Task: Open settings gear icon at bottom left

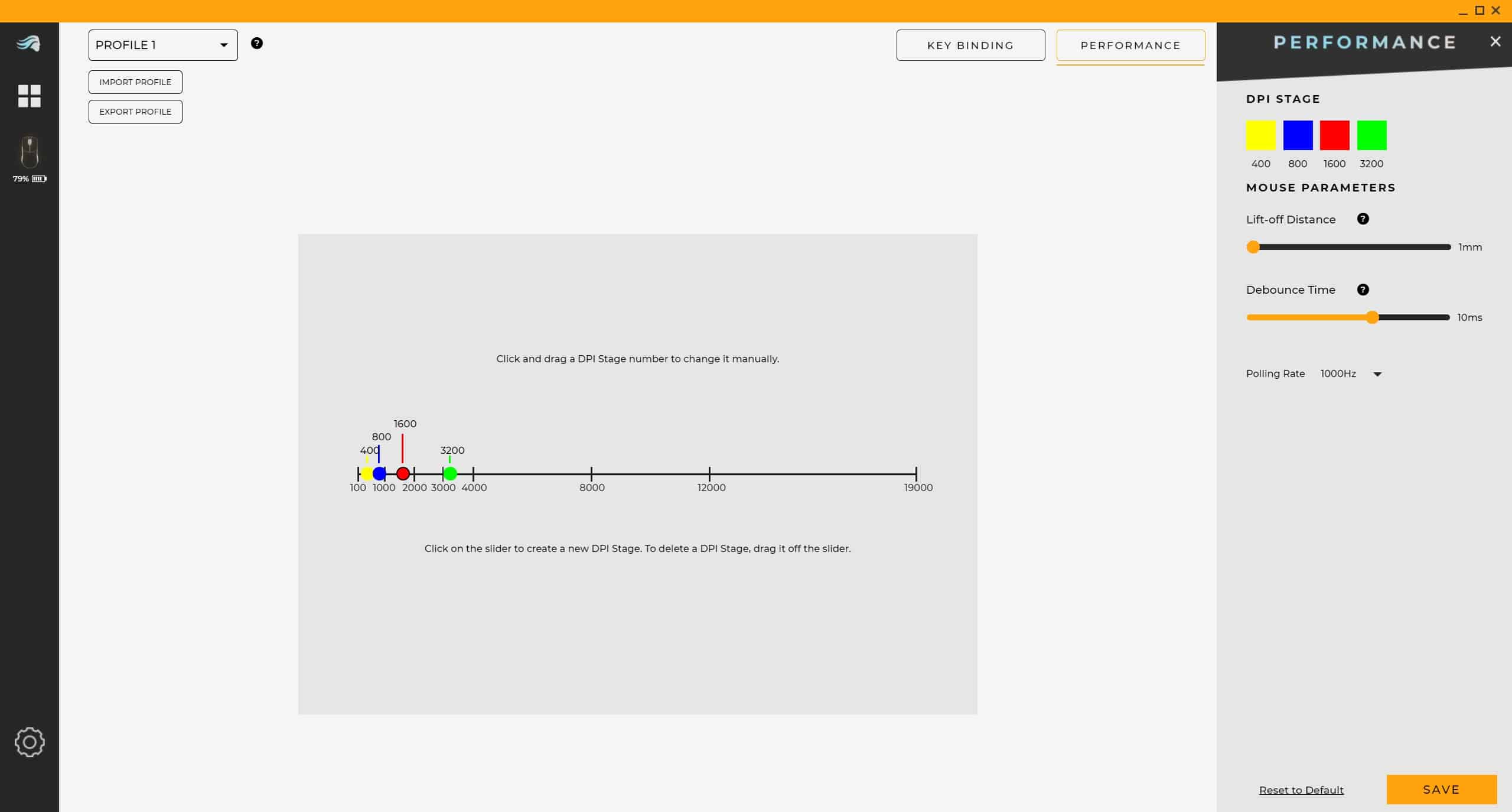Action: coord(30,742)
